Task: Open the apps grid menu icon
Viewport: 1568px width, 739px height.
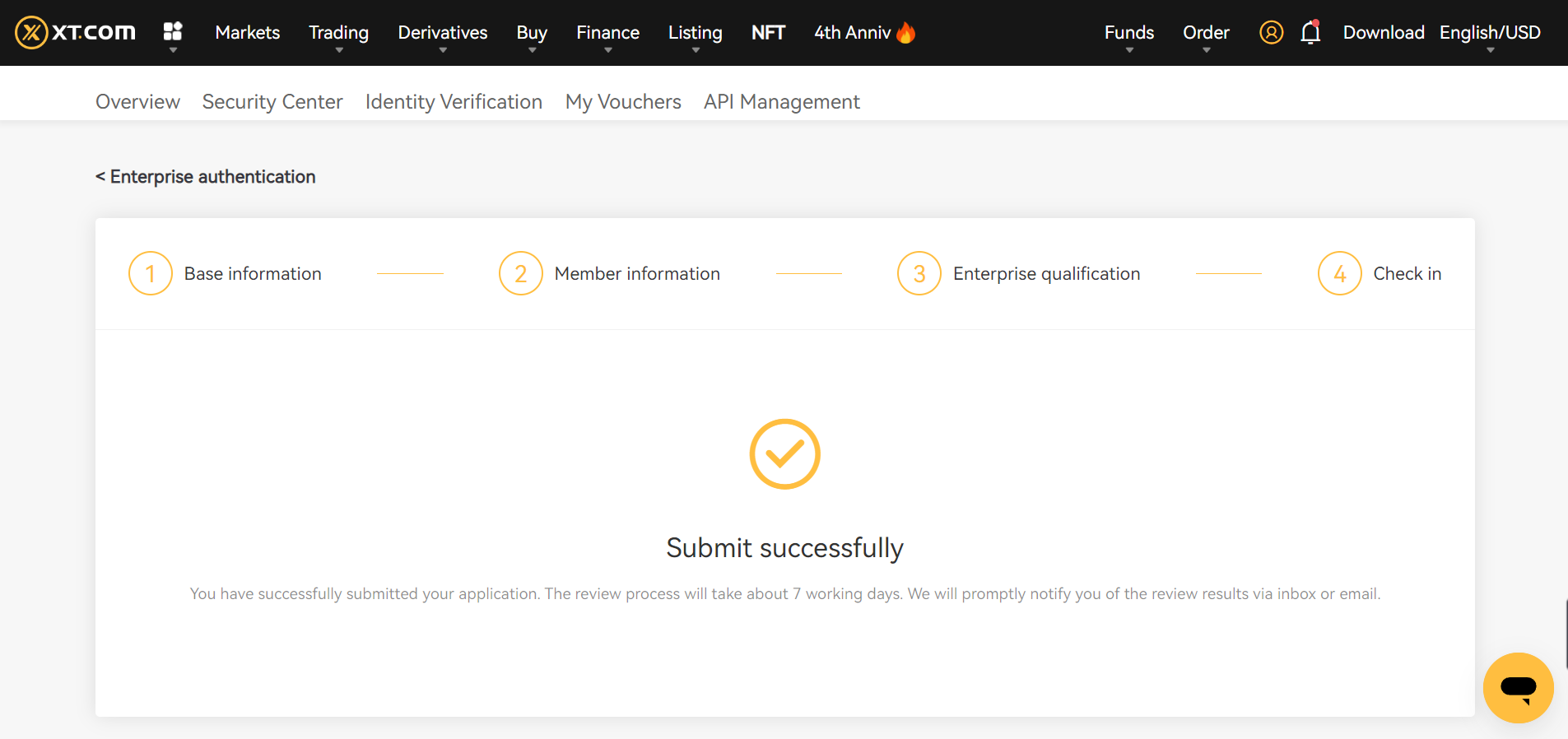Action: (173, 32)
